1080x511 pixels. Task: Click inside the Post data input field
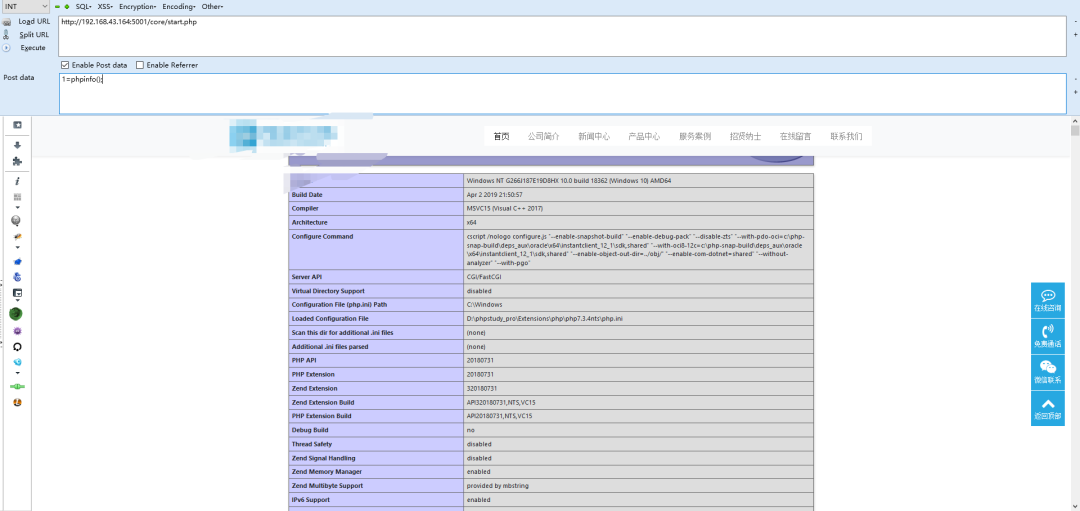click(x=562, y=94)
